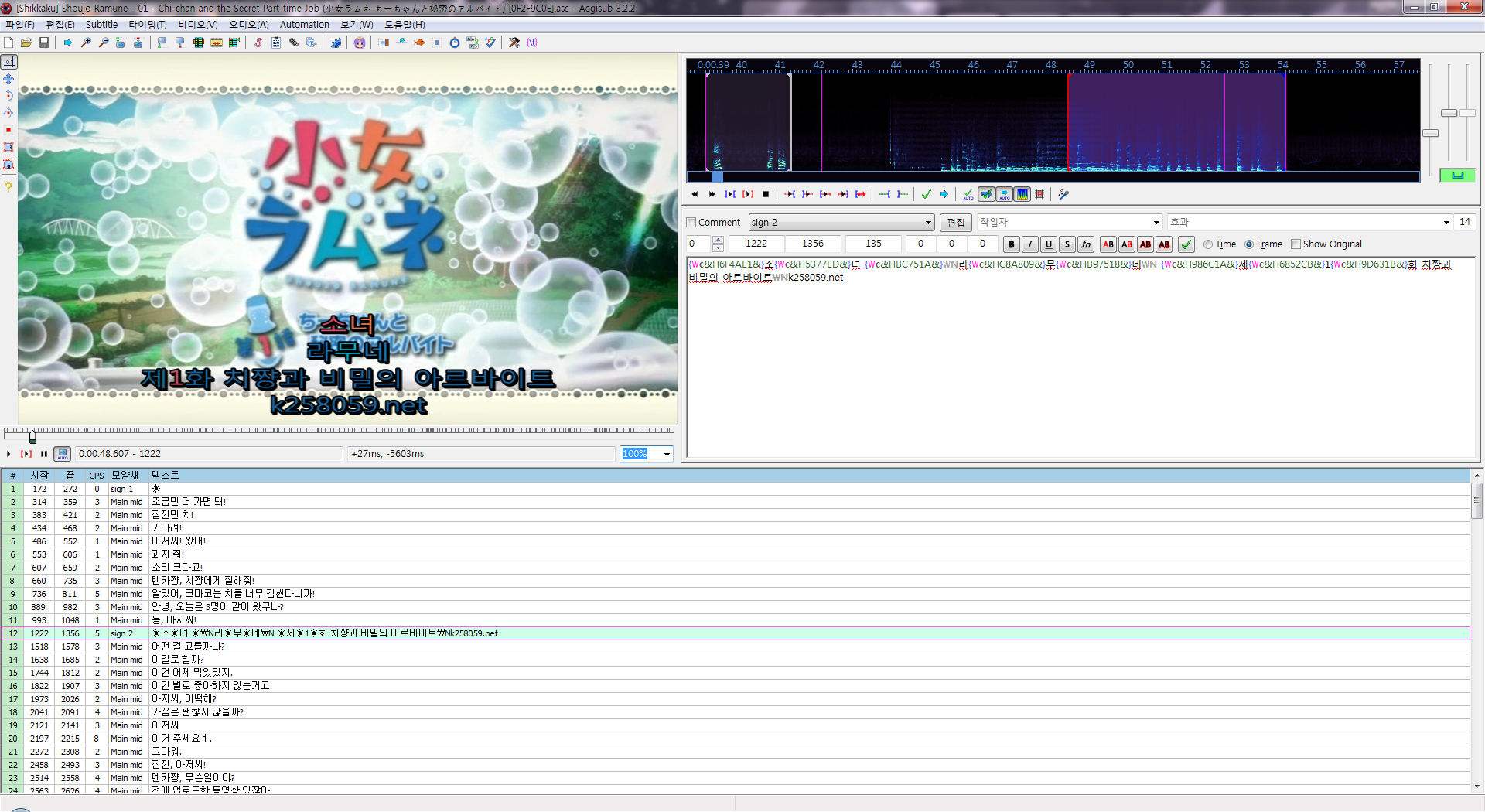
Task: Play the video with the play button
Action: click(9, 454)
